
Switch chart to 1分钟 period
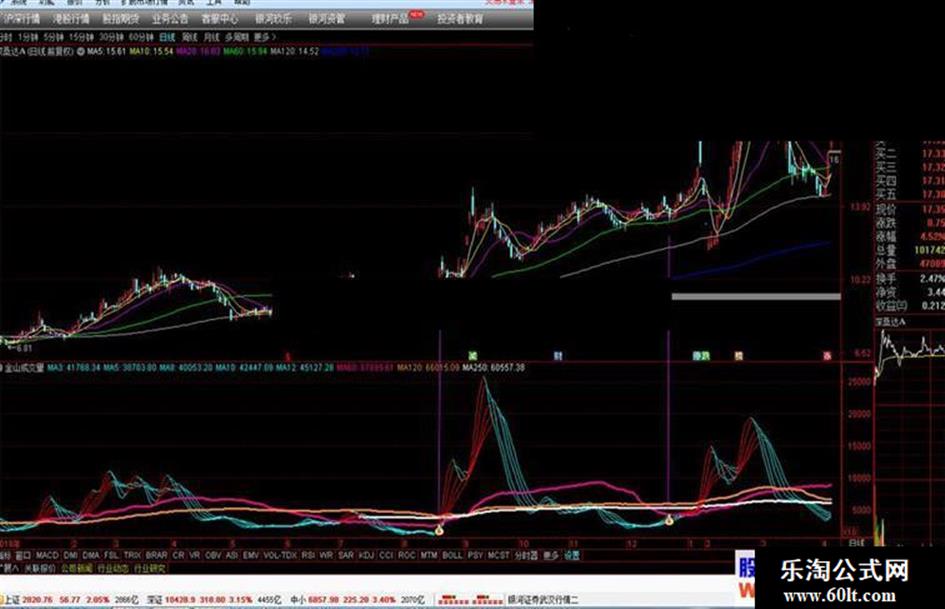(28, 37)
